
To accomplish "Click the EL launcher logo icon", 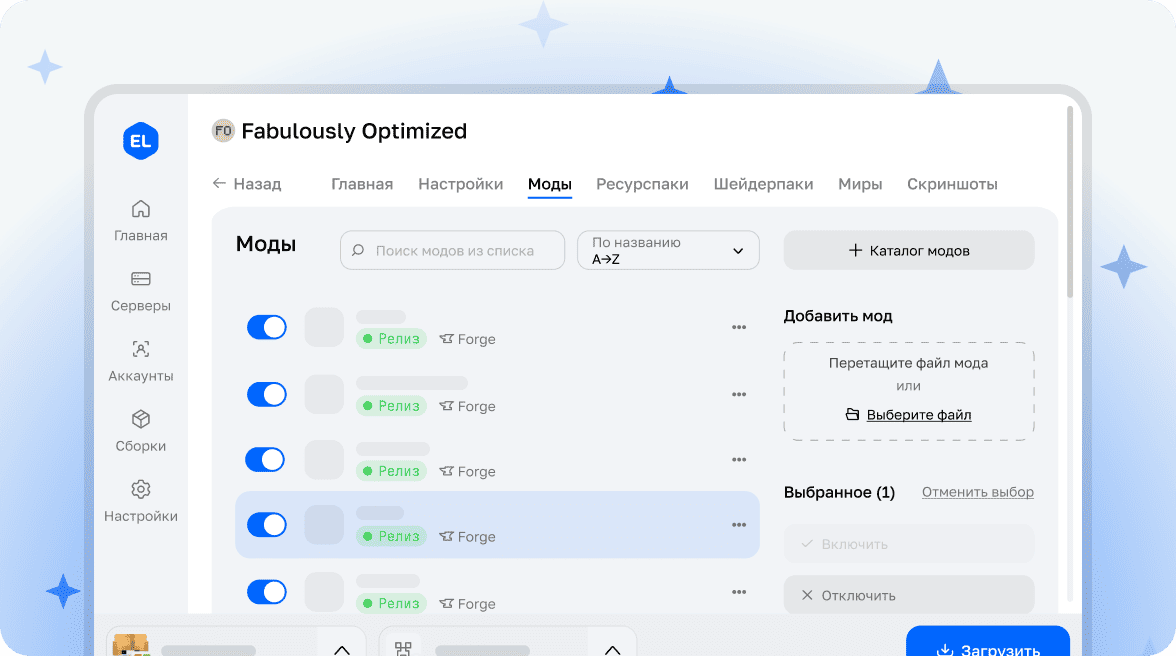I will [x=140, y=141].
